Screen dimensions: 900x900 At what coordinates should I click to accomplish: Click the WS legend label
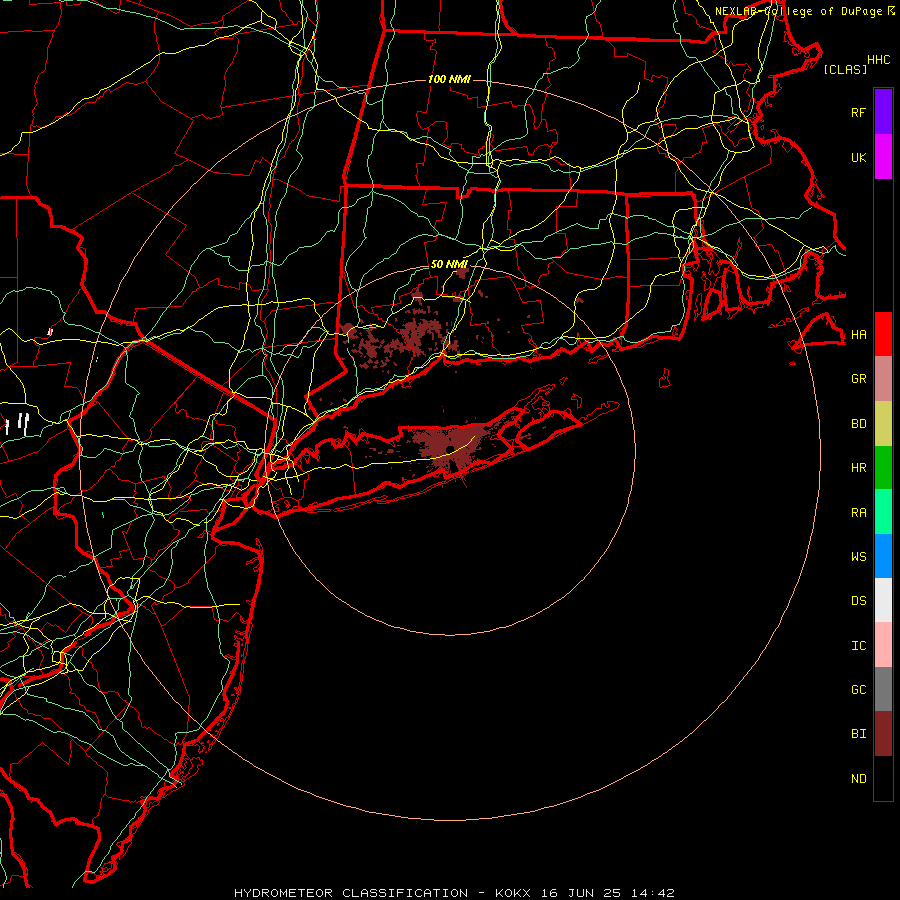point(858,557)
